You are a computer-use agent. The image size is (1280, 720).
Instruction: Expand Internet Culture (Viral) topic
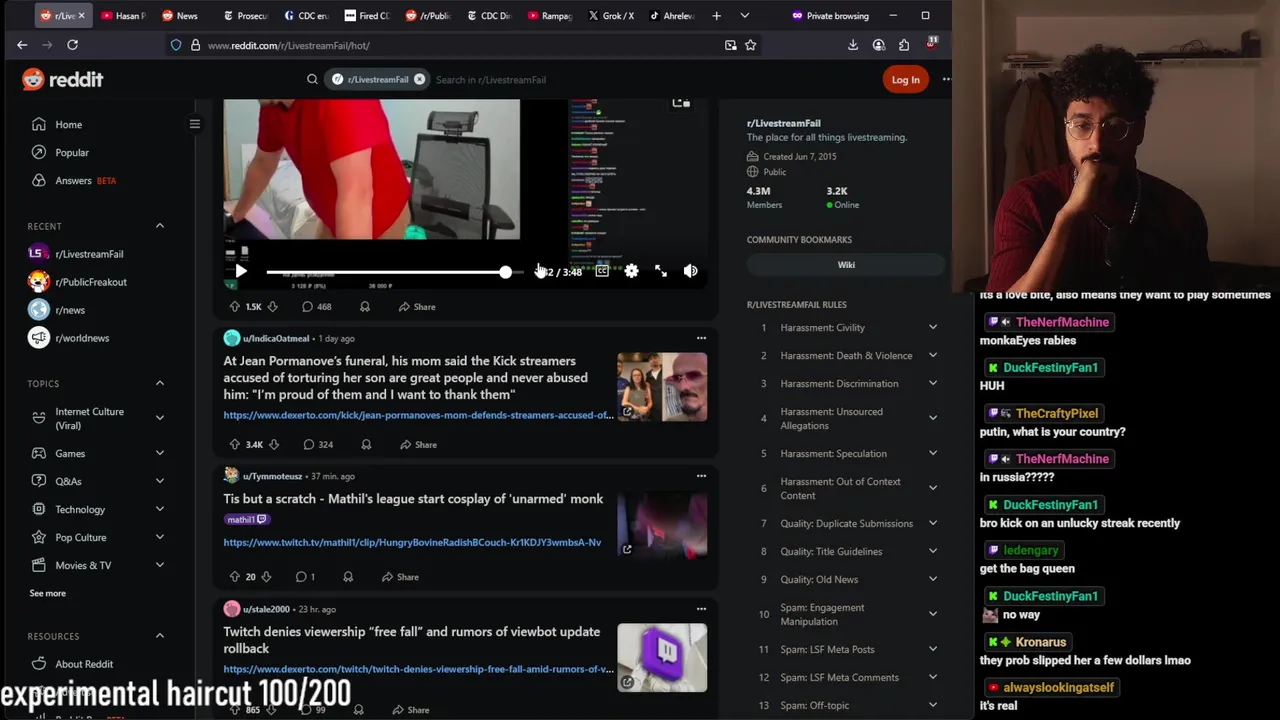(160, 418)
